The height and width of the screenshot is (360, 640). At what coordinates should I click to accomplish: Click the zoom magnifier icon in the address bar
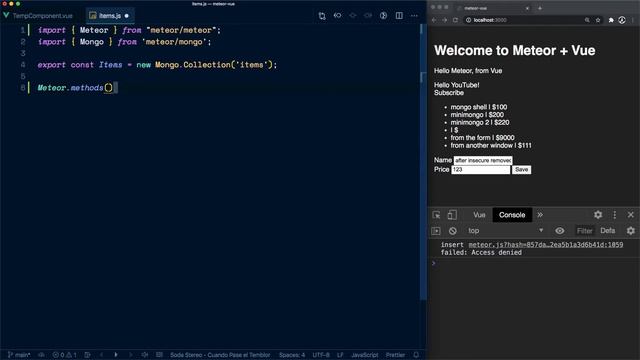pos(587,20)
